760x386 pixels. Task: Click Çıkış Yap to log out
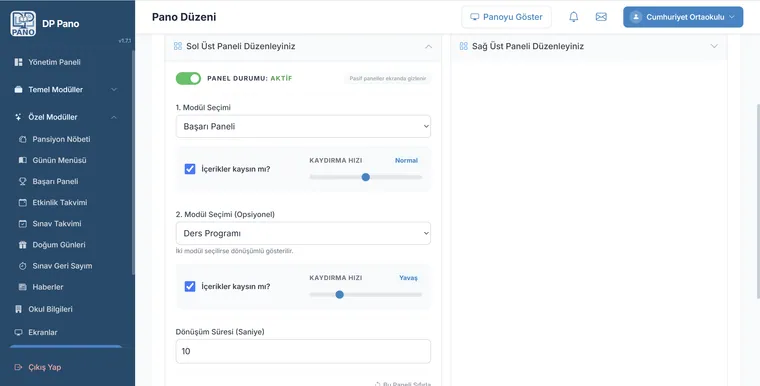(45, 367)
